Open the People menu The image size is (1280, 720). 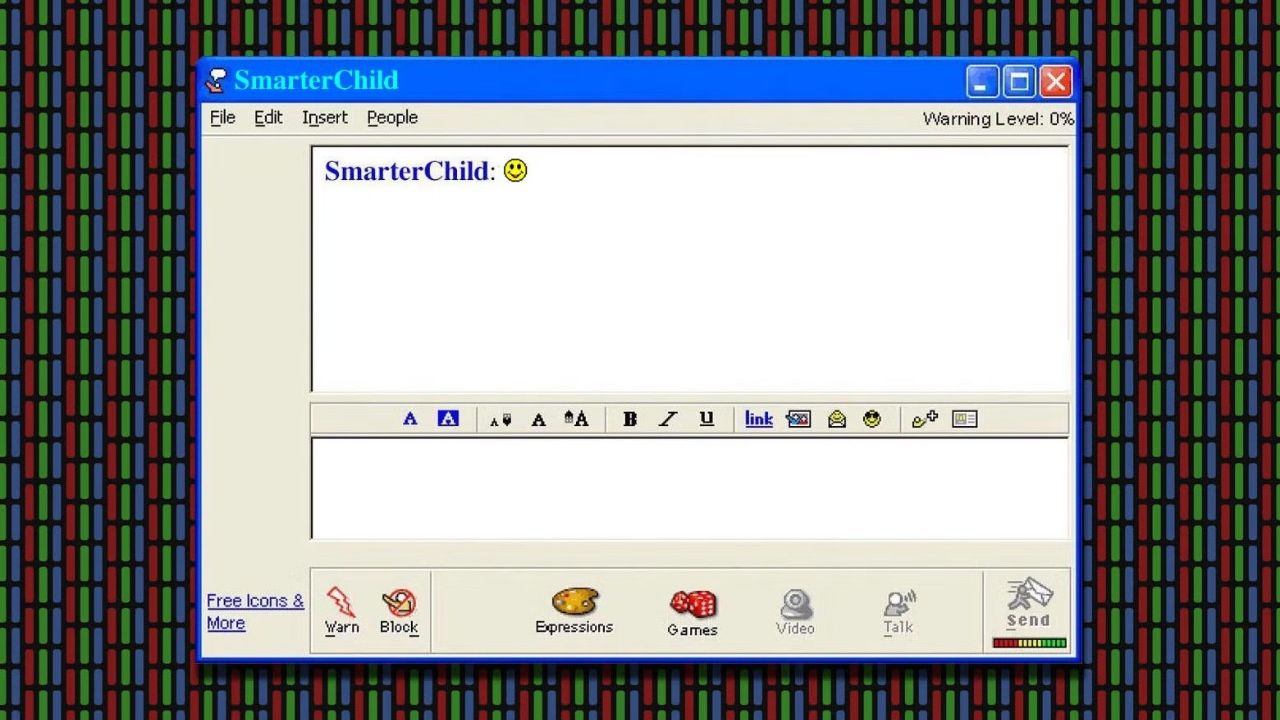click(x=392, y=118)
